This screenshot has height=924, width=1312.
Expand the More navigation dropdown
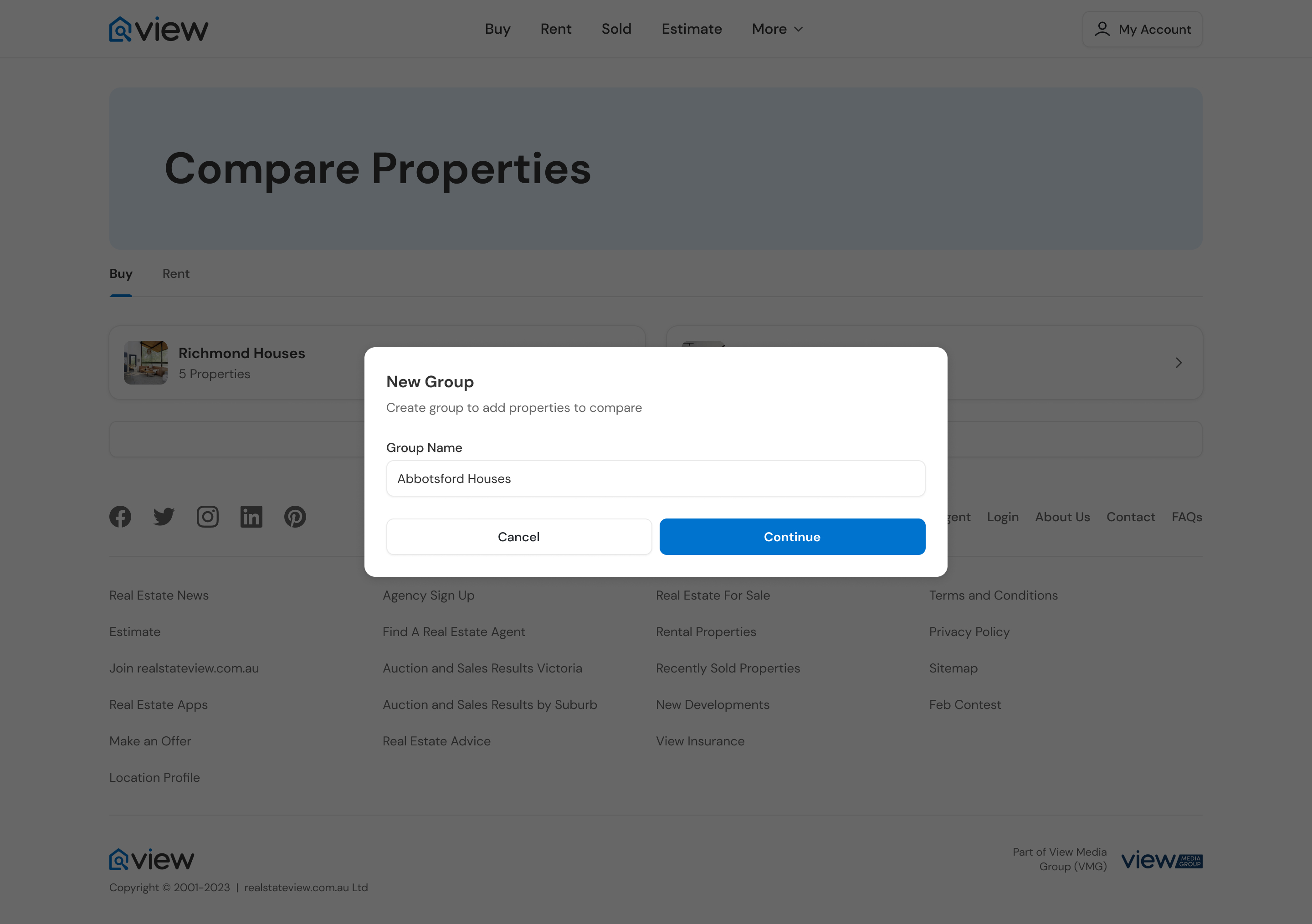click(777, 29)
